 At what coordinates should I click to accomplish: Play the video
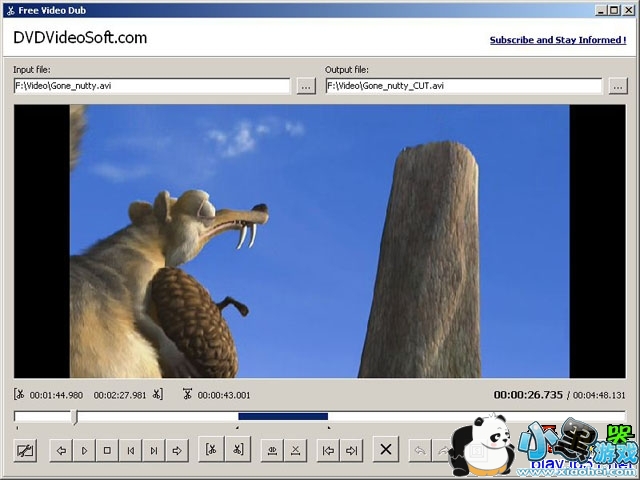pyautogui.click(x=84, y=451)
